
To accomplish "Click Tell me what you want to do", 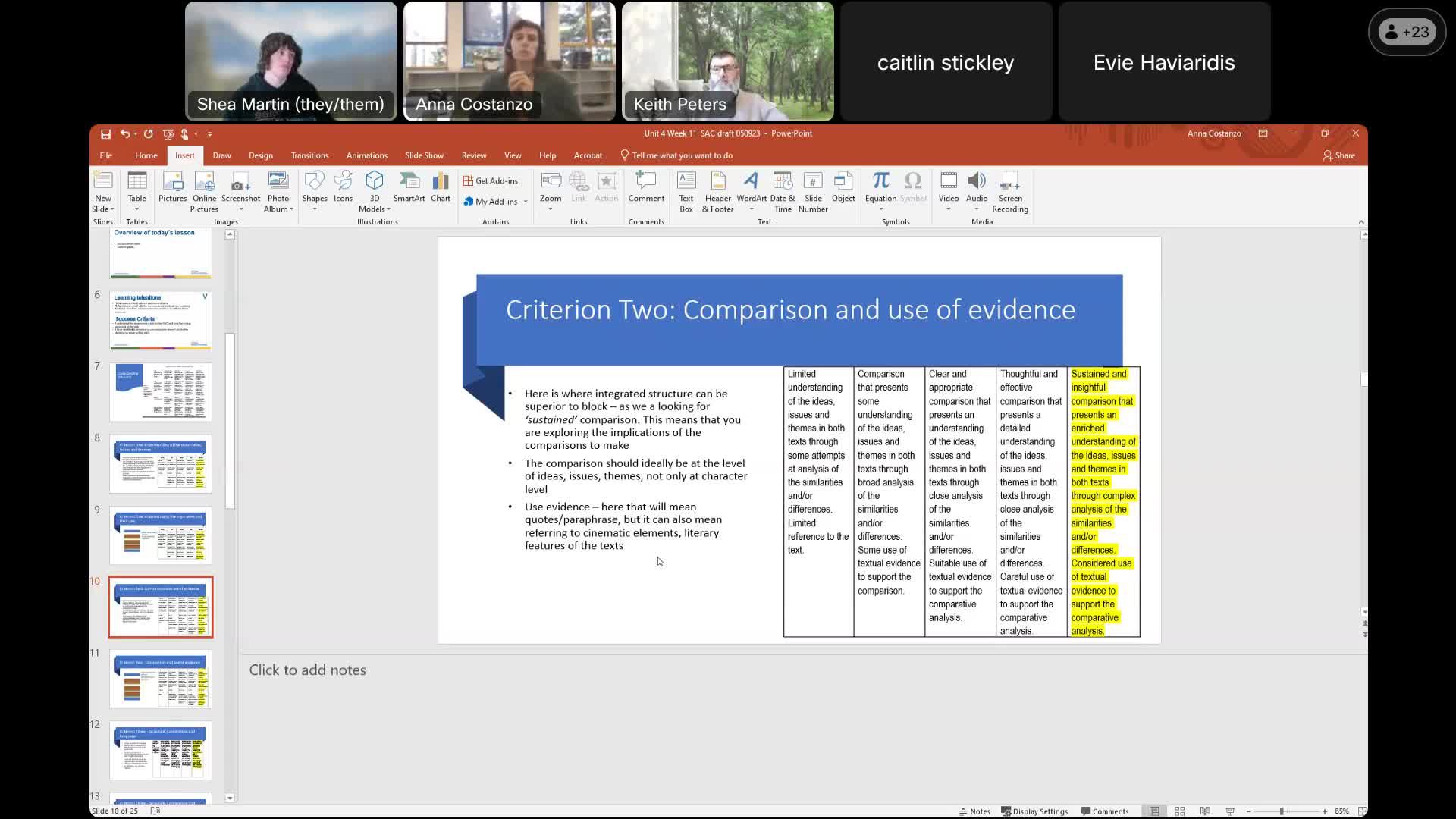I will (677, 155).
